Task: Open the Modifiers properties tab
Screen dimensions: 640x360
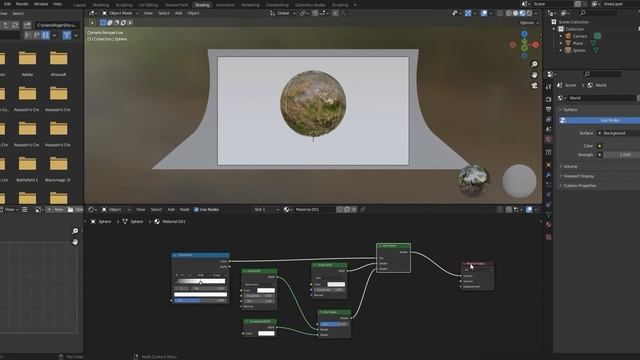Action: (x=549, y=175)
